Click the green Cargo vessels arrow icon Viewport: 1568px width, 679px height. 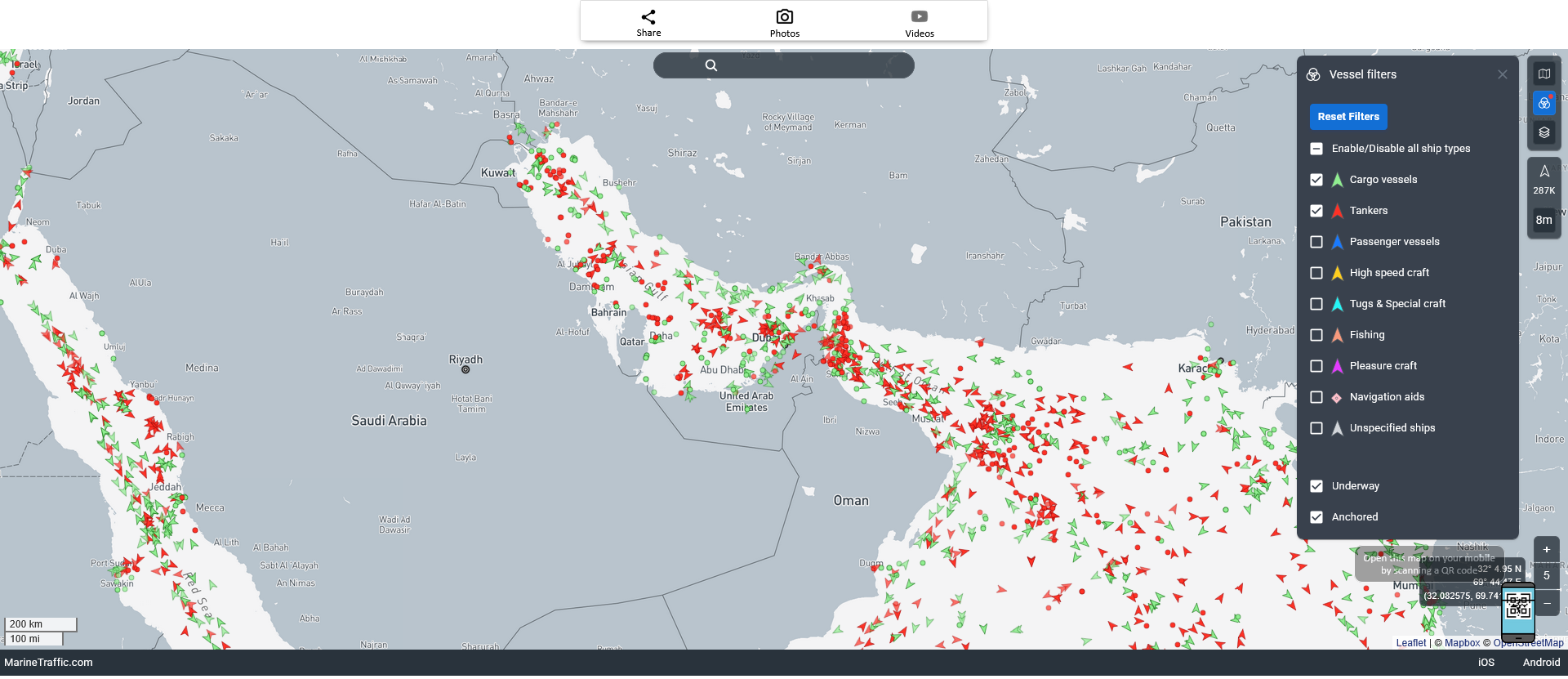point(1338,180)
